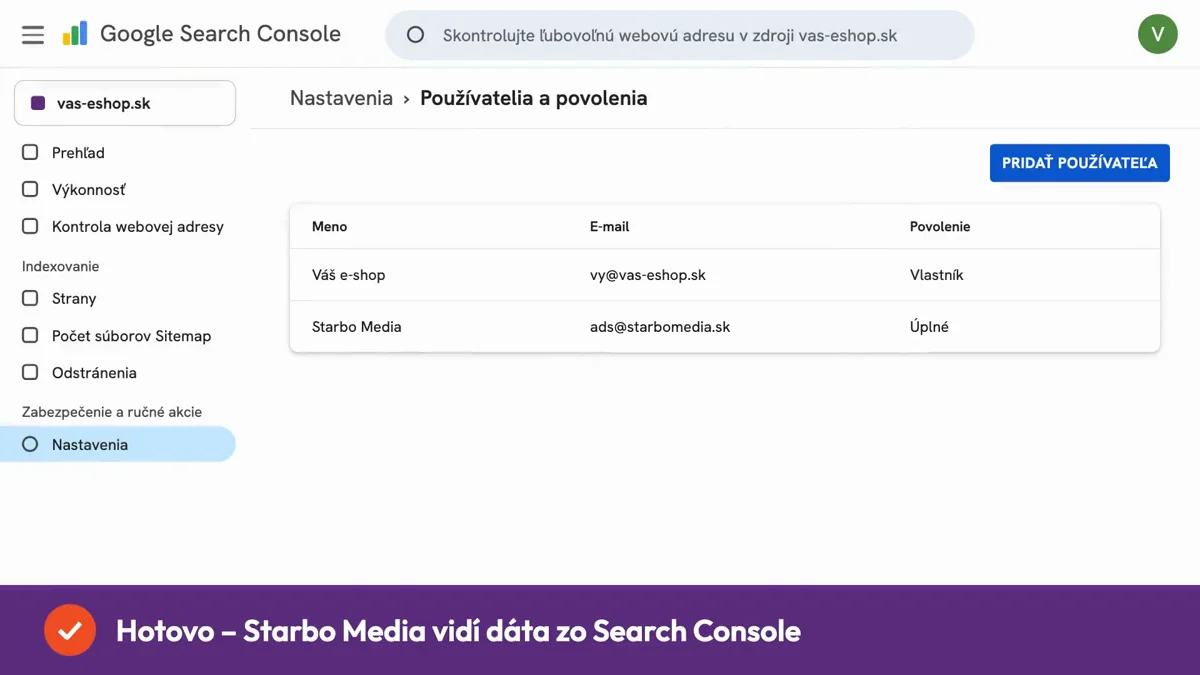This screenshot has width=1200, height=675.
Task: Open the hamburger main menu
Action: [x=33, y=35]
